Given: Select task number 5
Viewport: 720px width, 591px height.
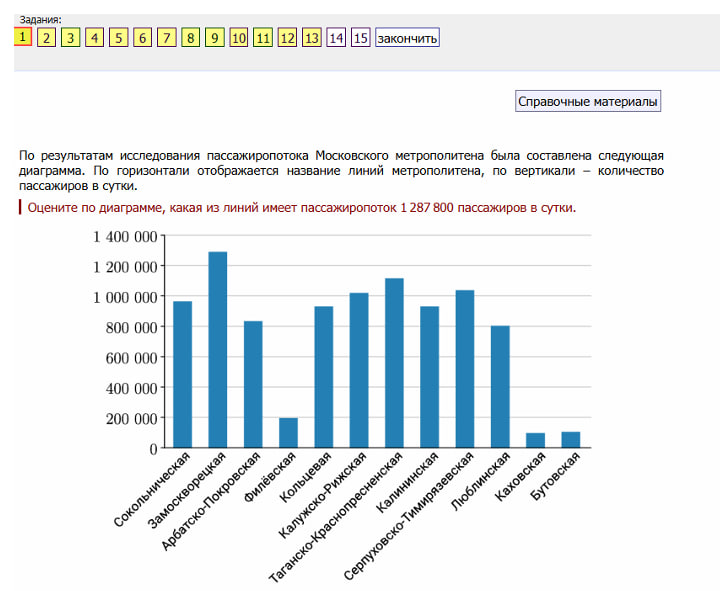Looking at the screenshot, I should pos(118,38).
